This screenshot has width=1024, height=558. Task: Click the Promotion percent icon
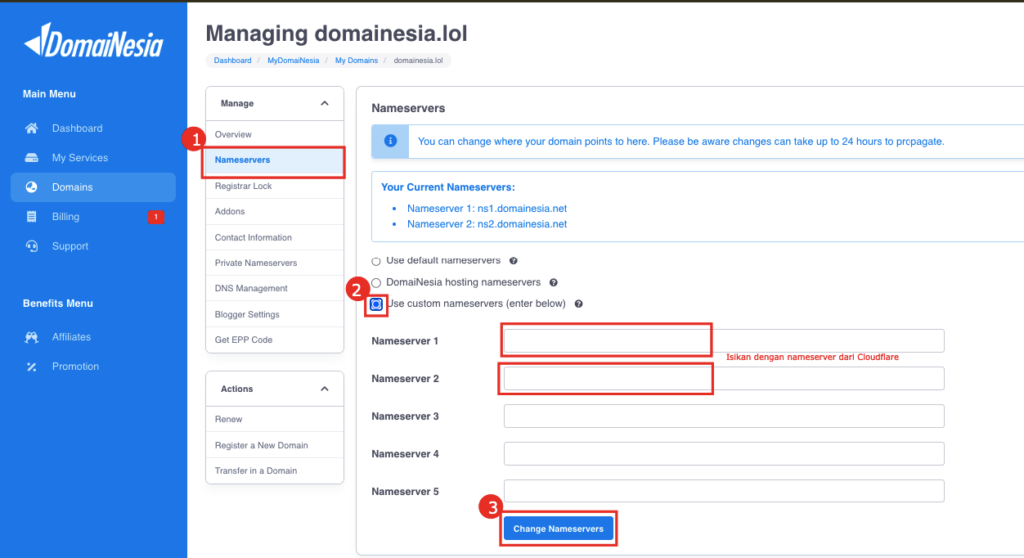click(31, 367)
